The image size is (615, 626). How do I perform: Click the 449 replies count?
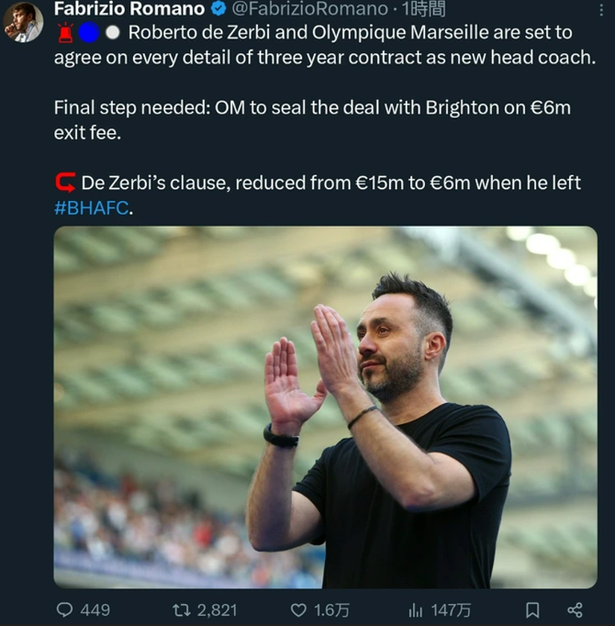95,609
